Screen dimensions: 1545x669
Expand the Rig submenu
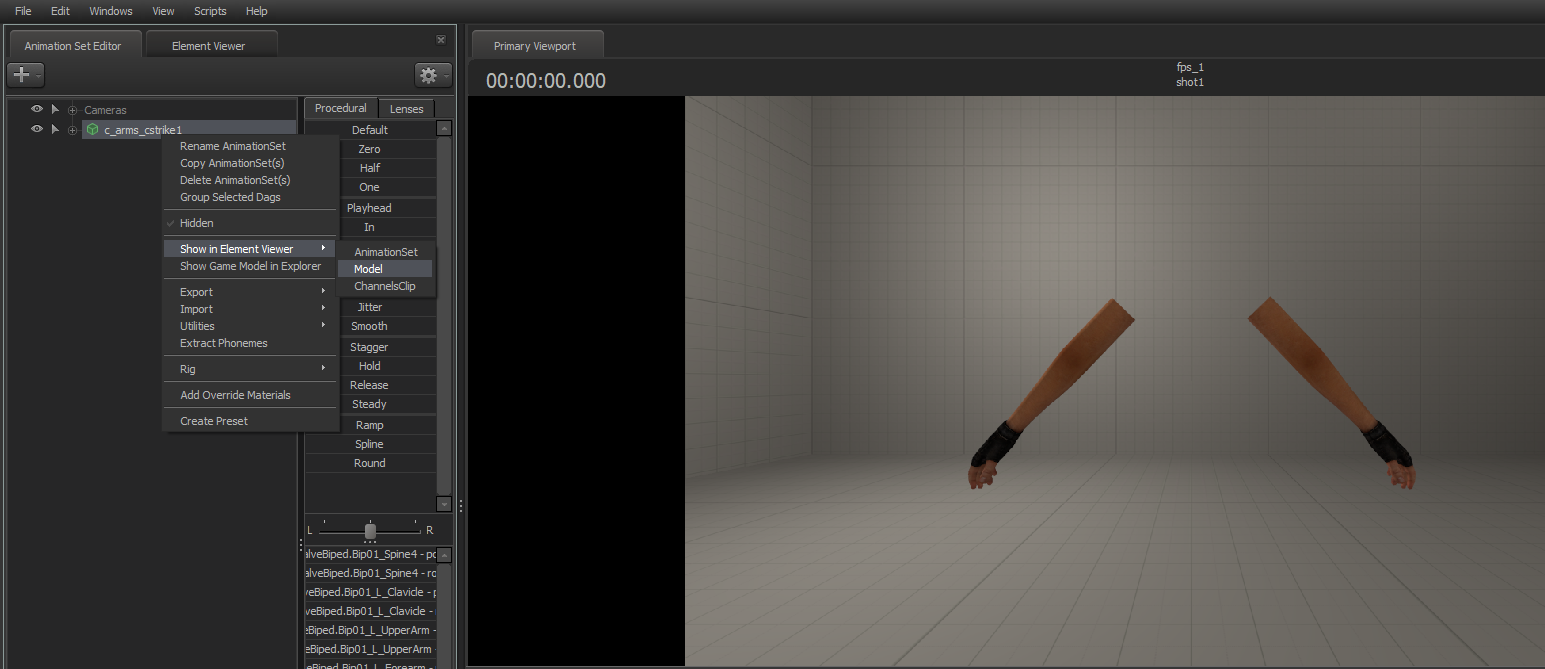click(250, 369)
